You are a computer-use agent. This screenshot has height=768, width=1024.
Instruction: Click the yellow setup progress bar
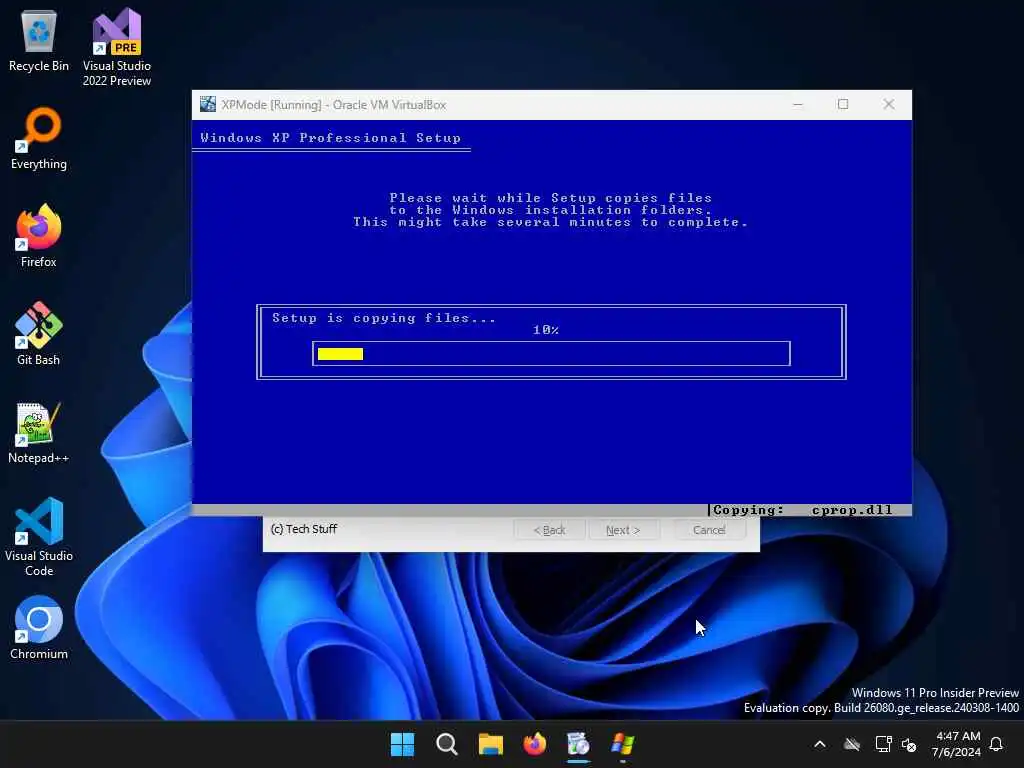340,354
